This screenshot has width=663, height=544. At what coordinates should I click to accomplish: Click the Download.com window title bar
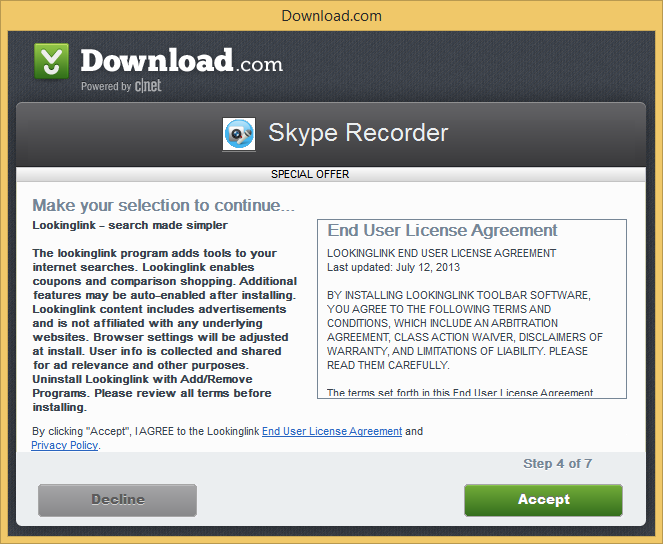332,16
